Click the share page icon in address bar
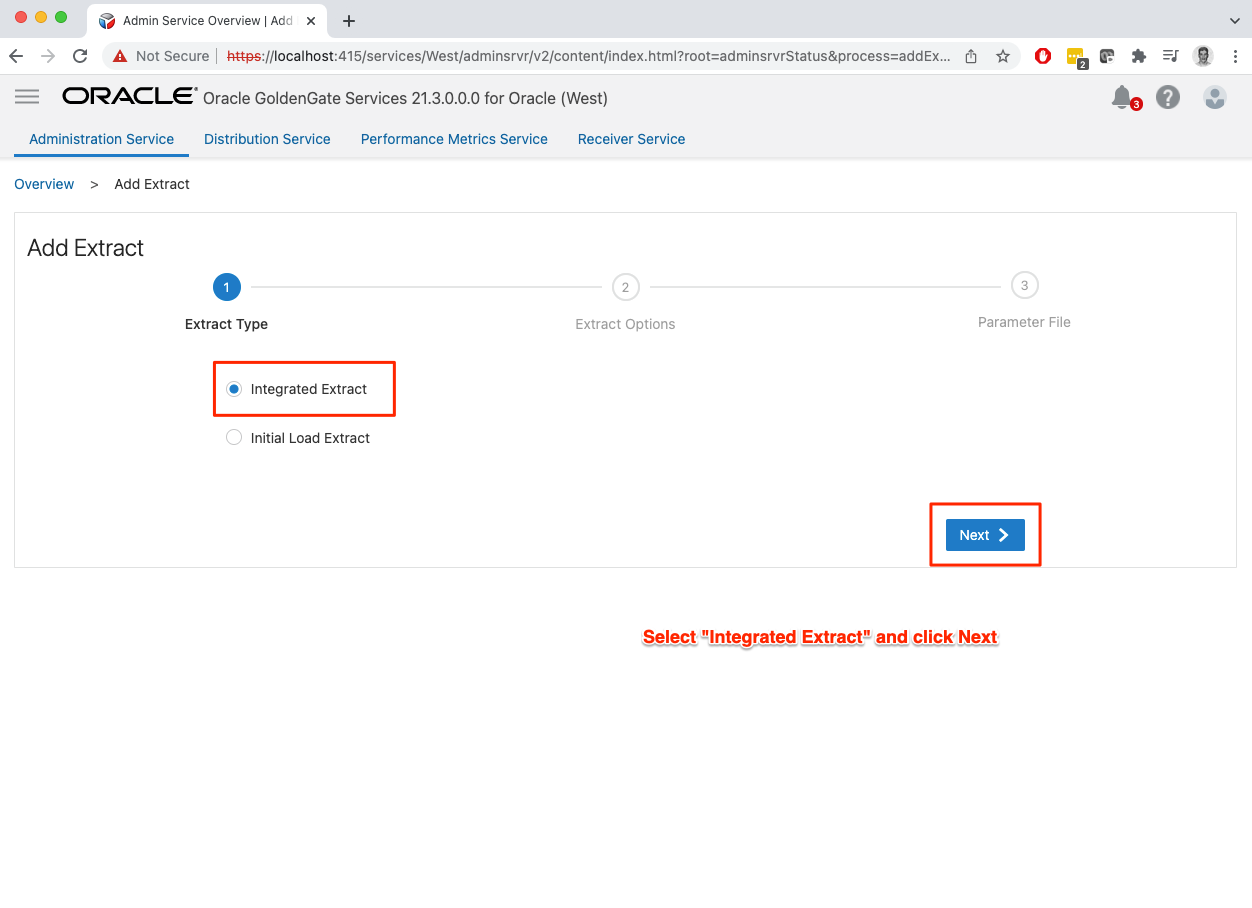 tap(970, 56)
